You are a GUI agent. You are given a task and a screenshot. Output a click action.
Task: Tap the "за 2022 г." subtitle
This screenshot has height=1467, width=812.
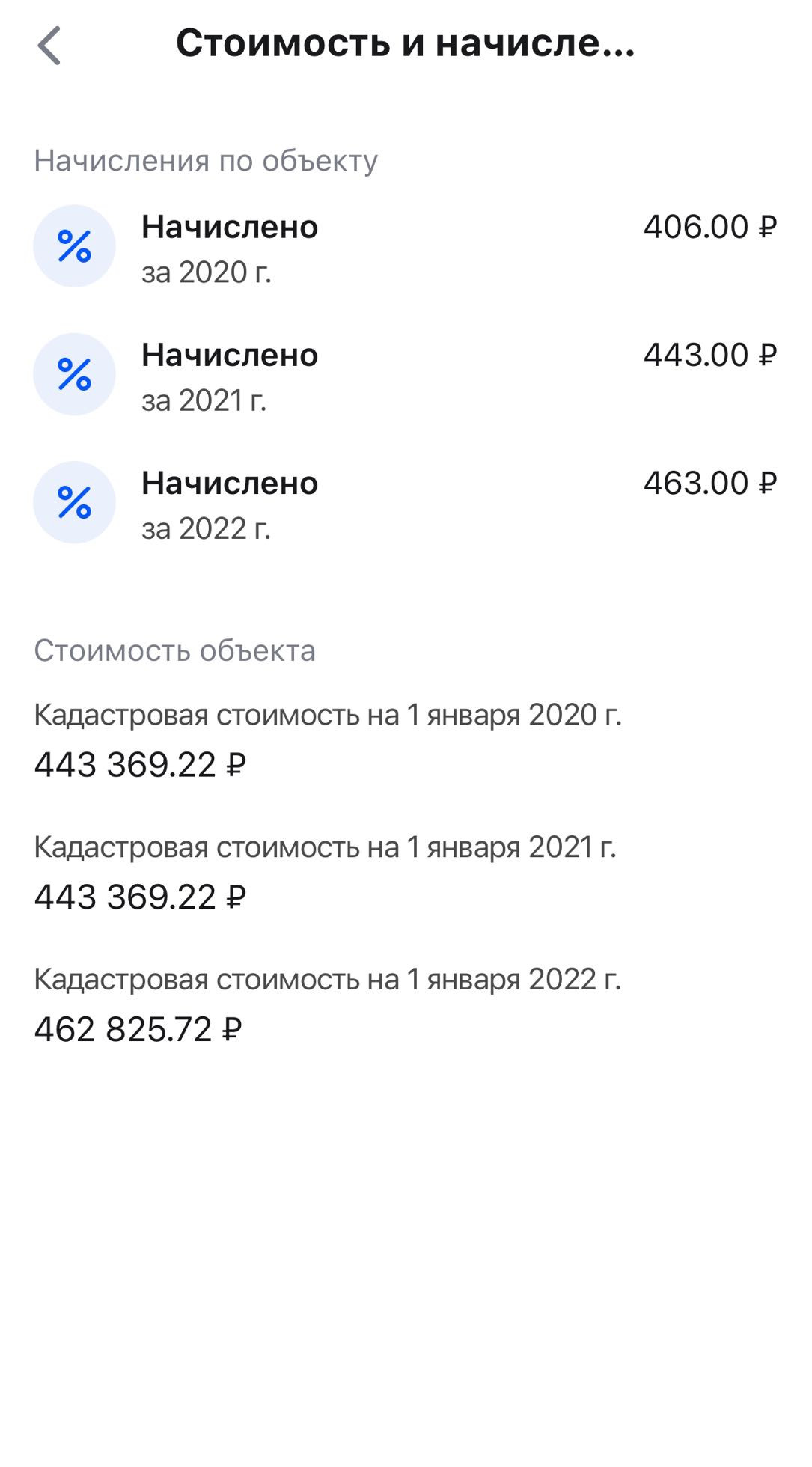point(206,528)
